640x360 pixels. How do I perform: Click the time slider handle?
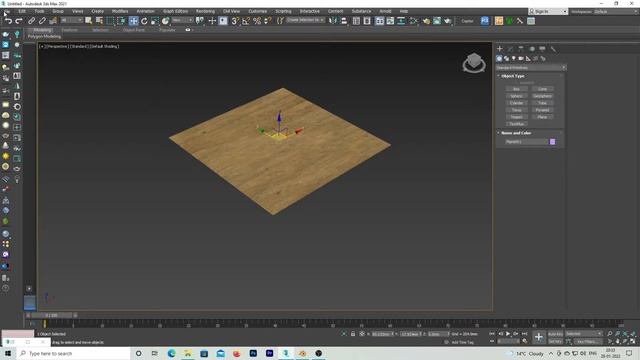(x=52, y=315)
